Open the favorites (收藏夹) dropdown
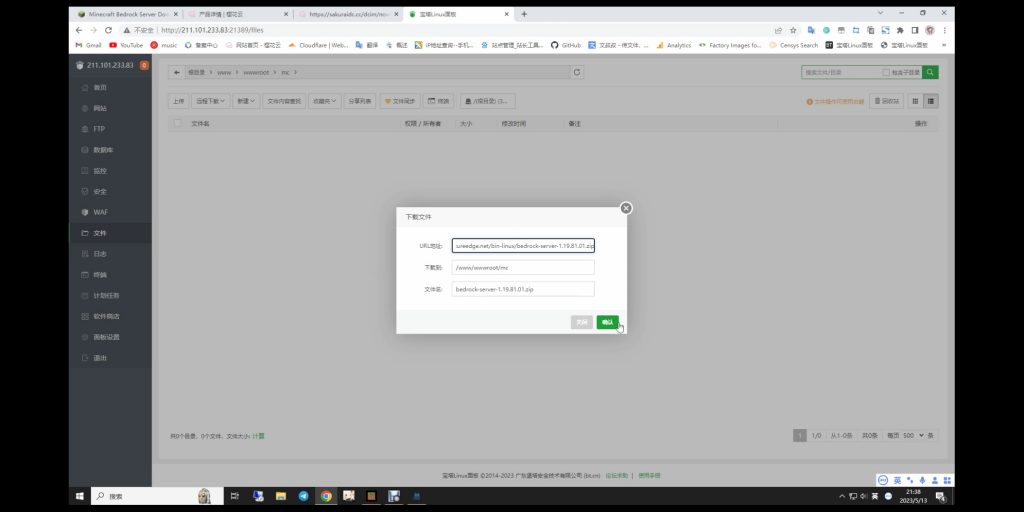 (324, 101)
